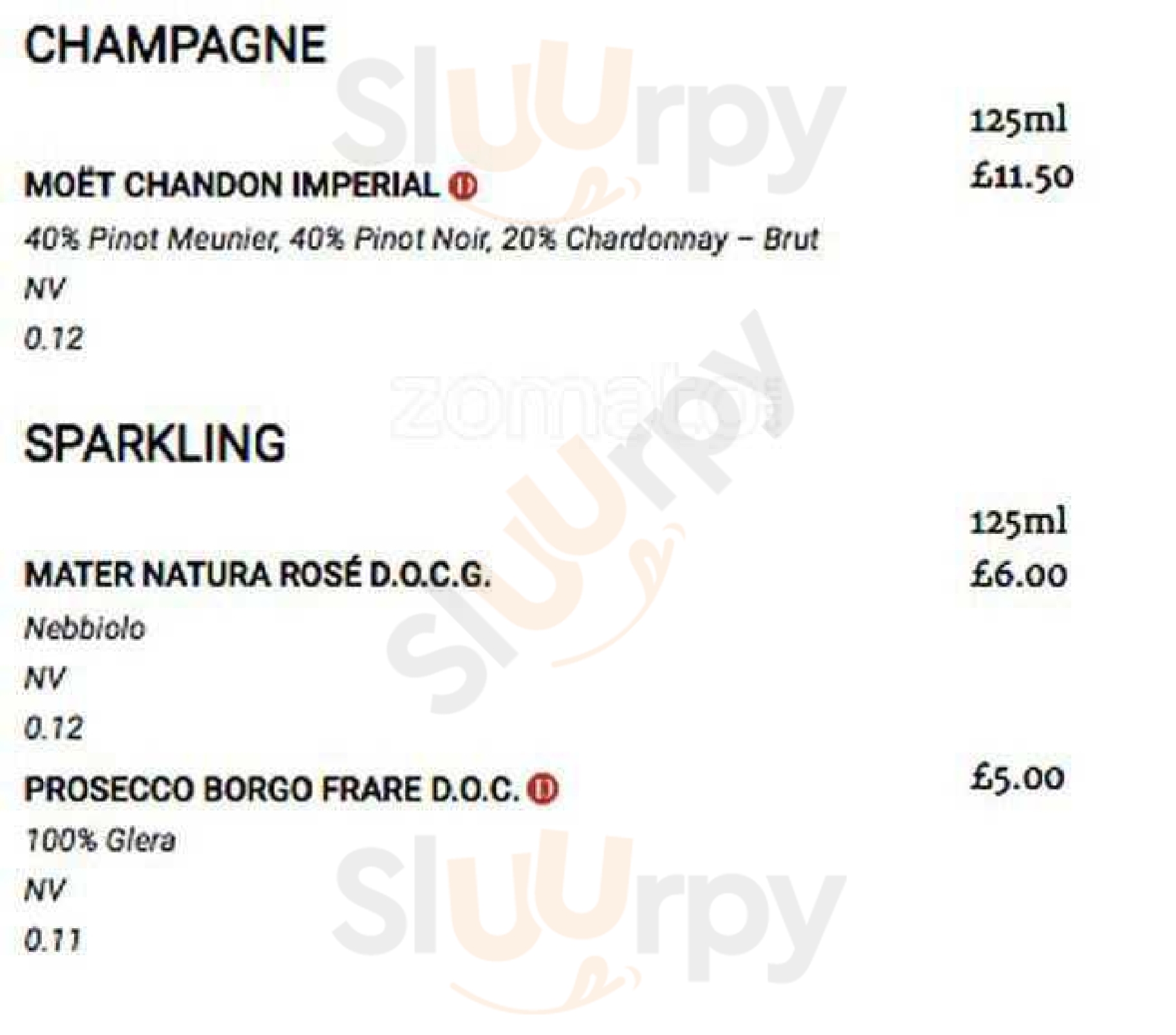Select the CHAMPAGNE section heading
The height and width of the screenshot is (1035, 1176).
pyautogui.click(x=176, y=44)
